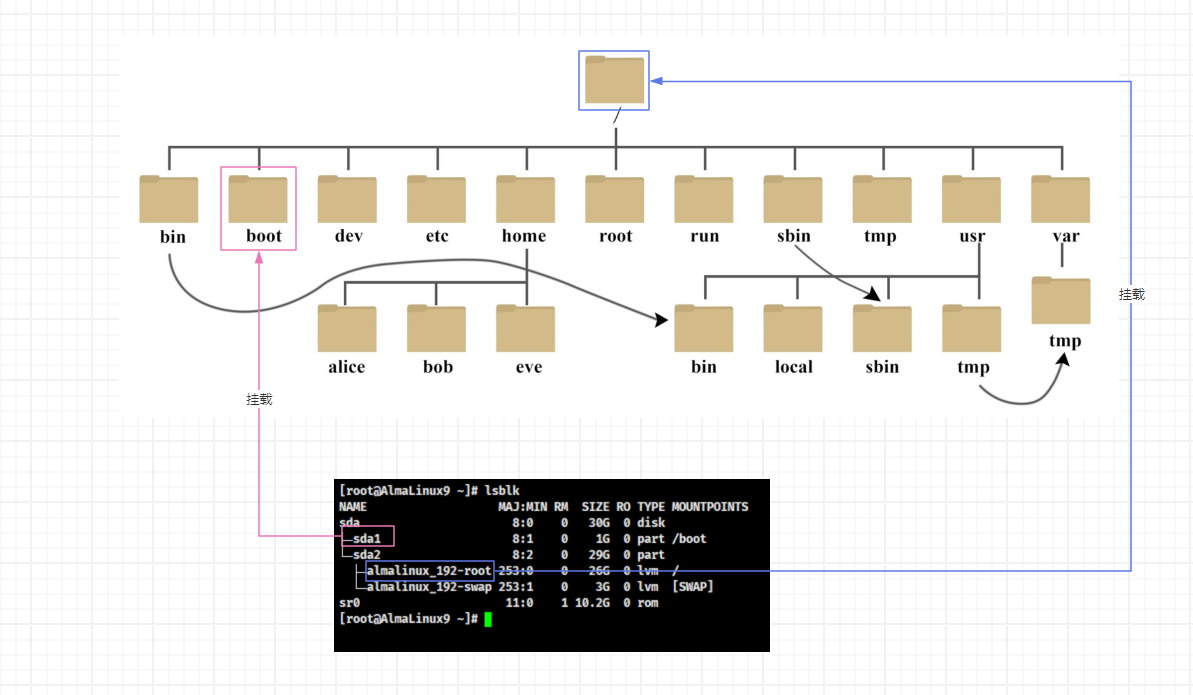
Task: Select the tmp folder beneath var
Action: 1061,301
